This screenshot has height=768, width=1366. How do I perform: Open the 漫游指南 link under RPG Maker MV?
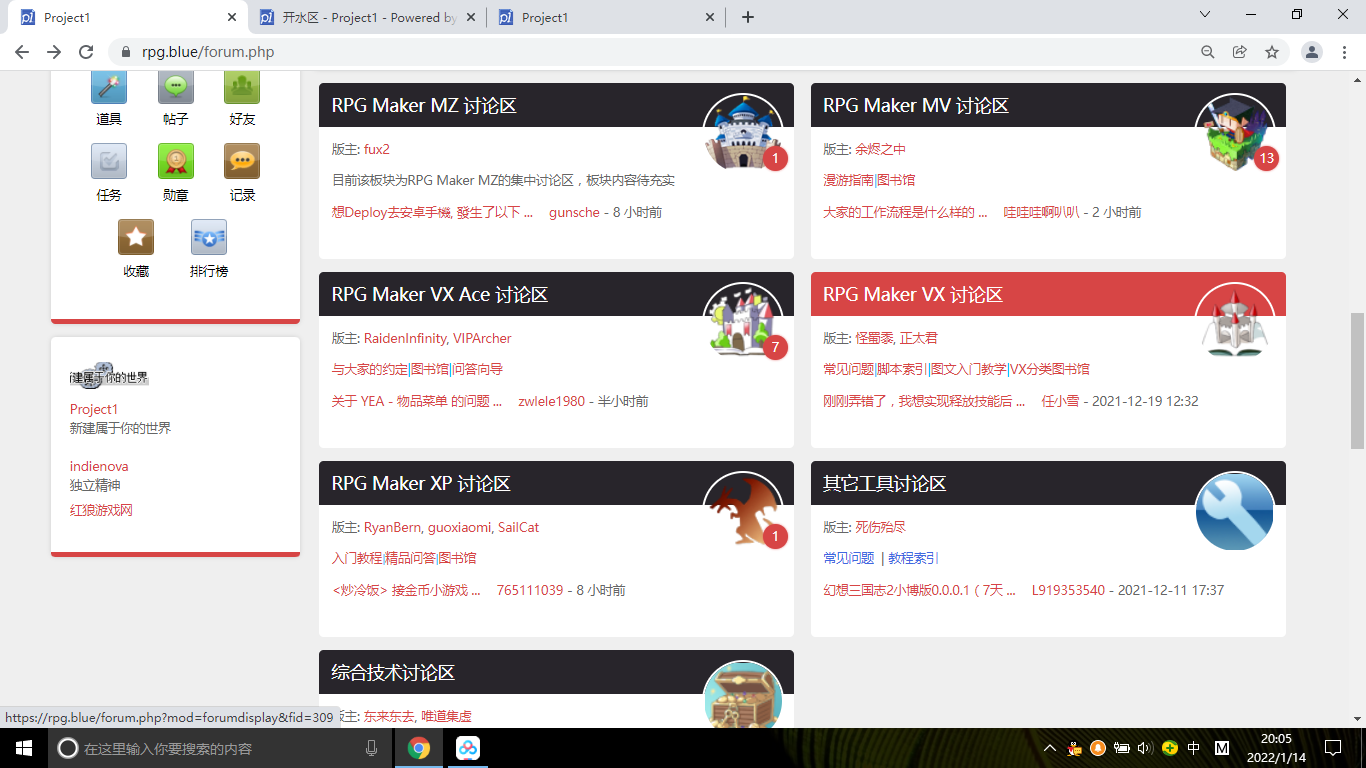click(x=848, y=181)
